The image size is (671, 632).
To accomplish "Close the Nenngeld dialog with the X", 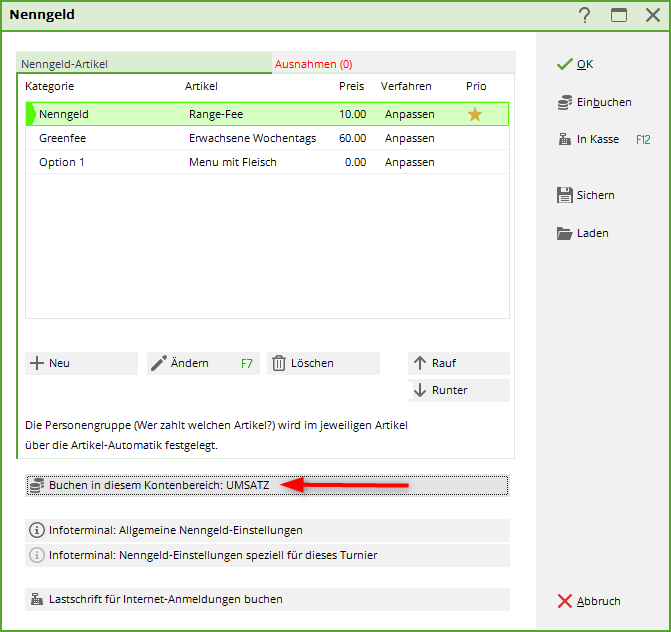I will (x=653, y=15).
